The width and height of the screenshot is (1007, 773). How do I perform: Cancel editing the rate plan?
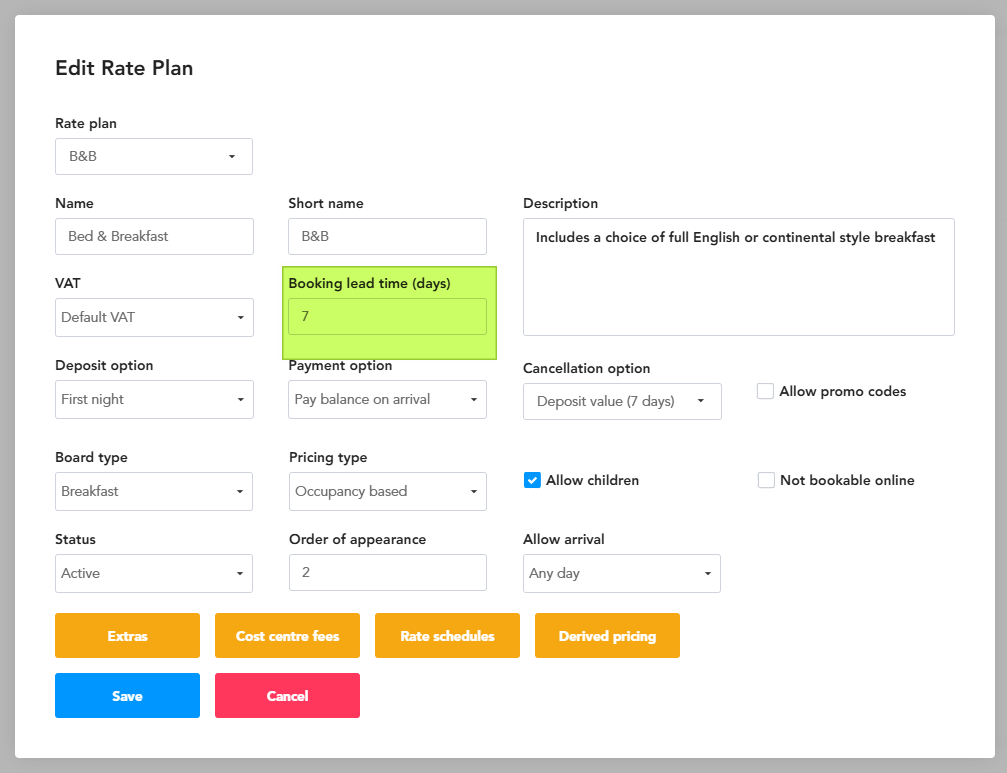point(287,695)
